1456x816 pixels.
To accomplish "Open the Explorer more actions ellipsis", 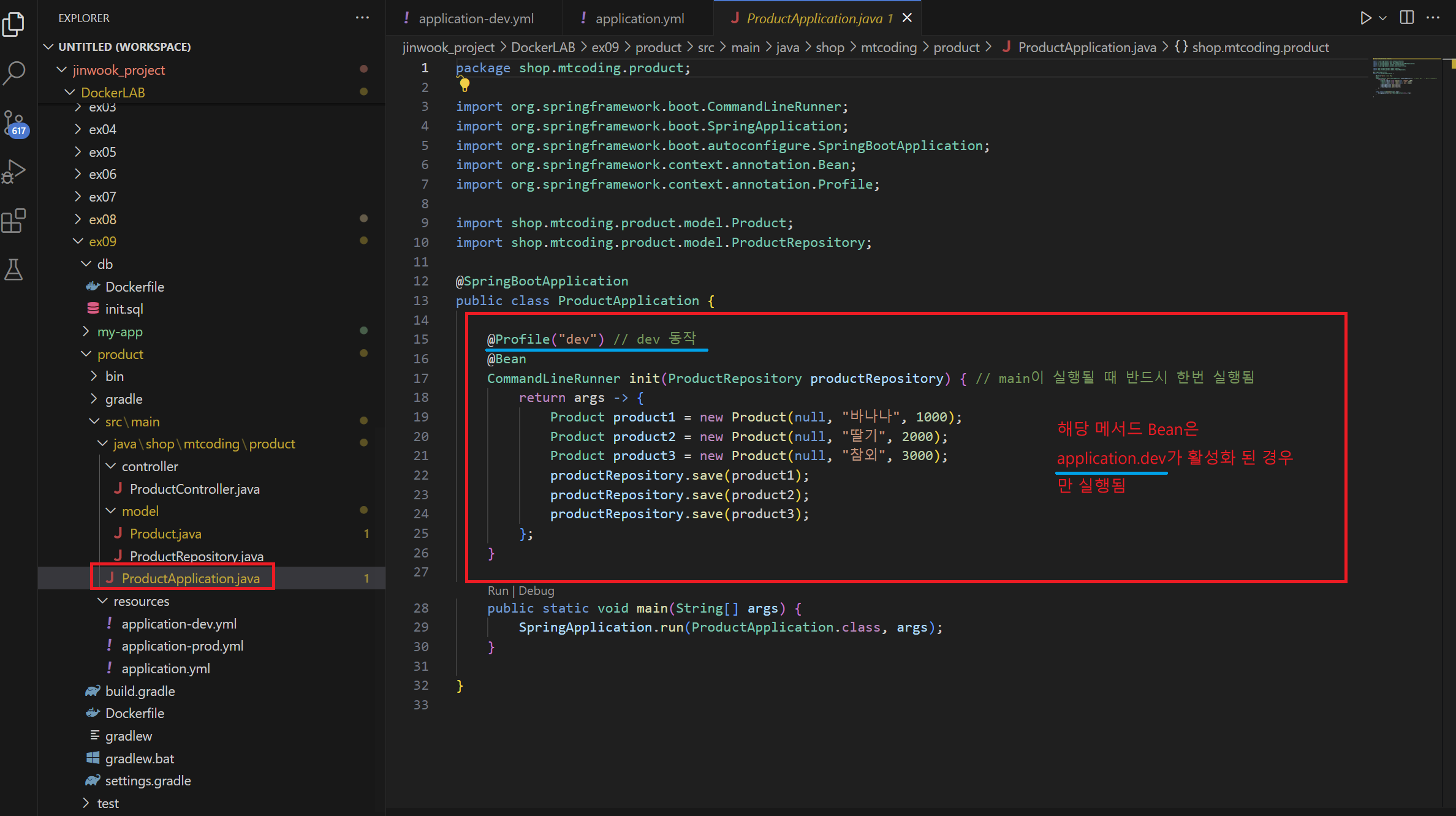I will coord(362,18).
